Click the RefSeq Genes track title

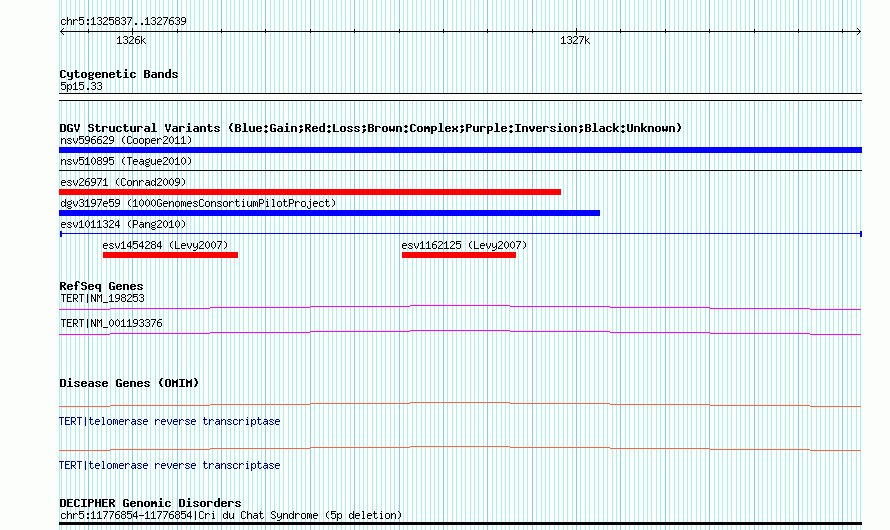point(101,286)
